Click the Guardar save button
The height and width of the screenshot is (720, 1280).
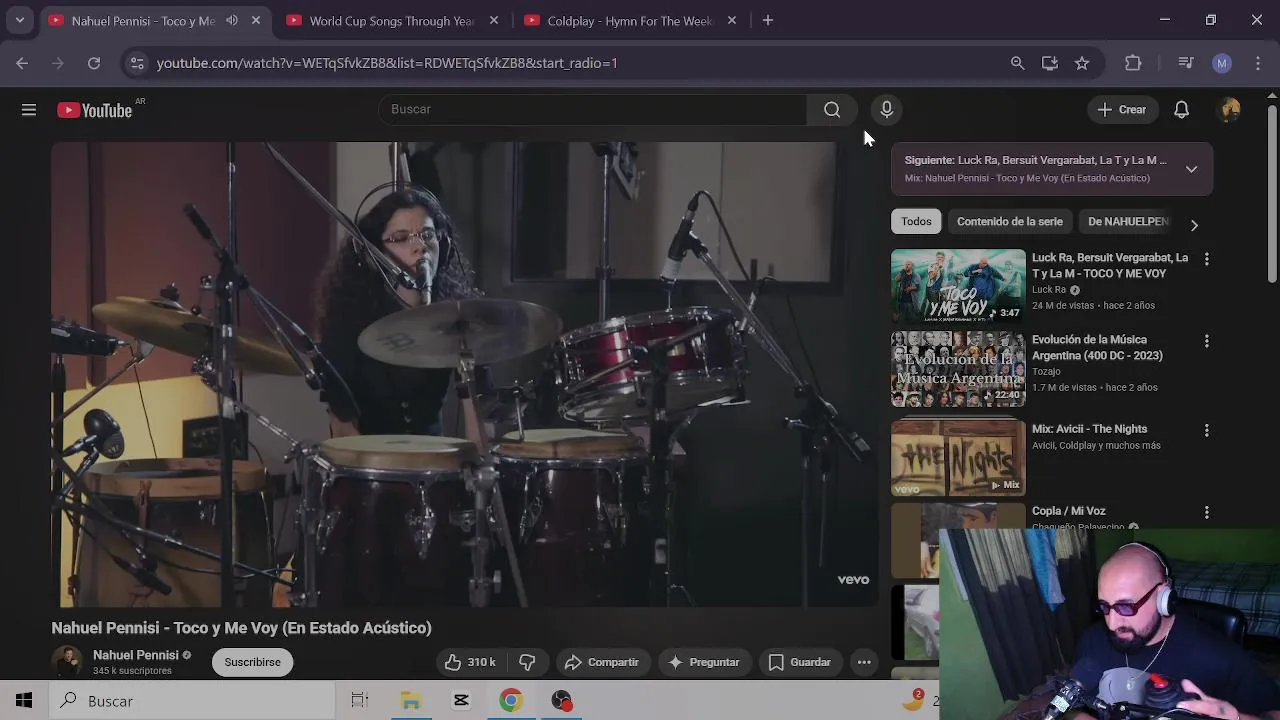800,662
